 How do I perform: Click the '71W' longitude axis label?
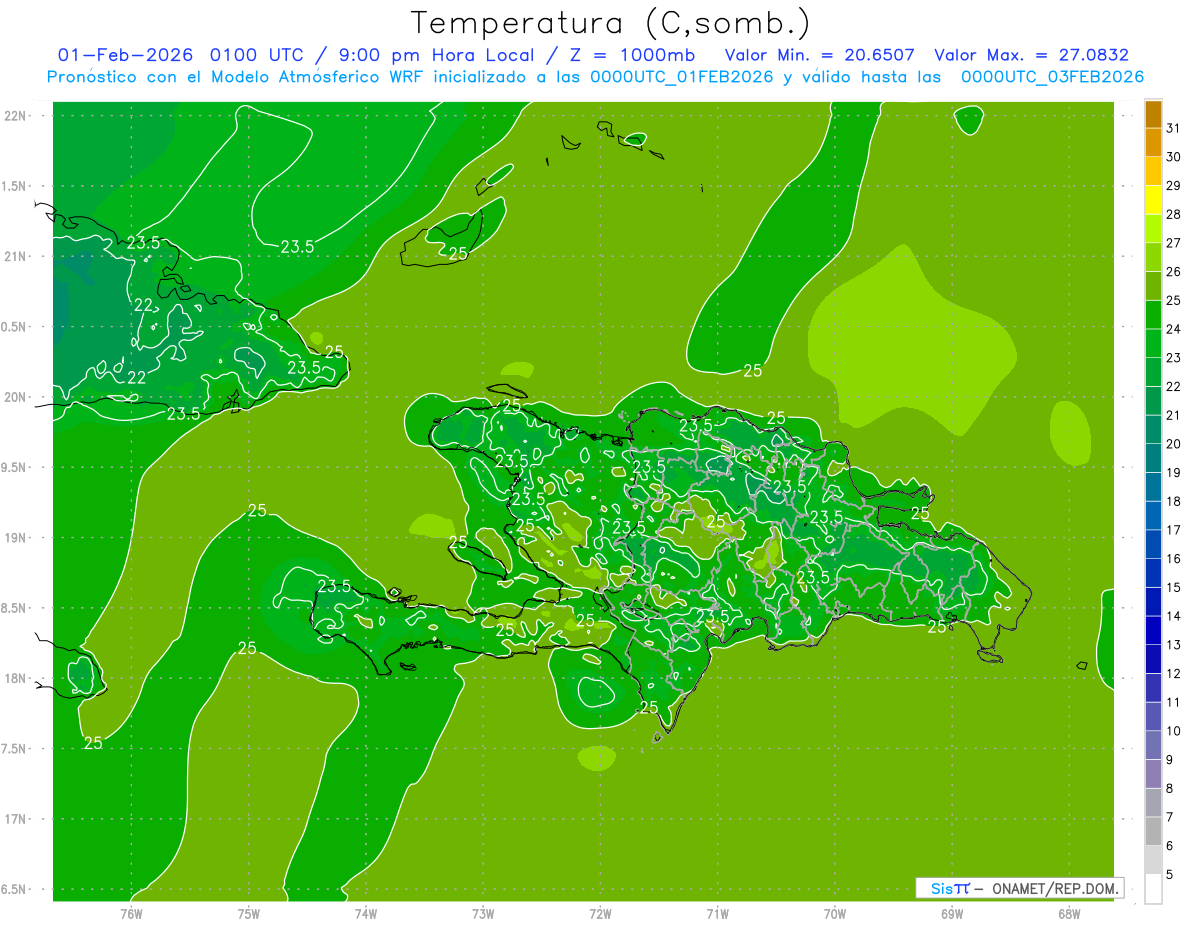coord(717,914)
